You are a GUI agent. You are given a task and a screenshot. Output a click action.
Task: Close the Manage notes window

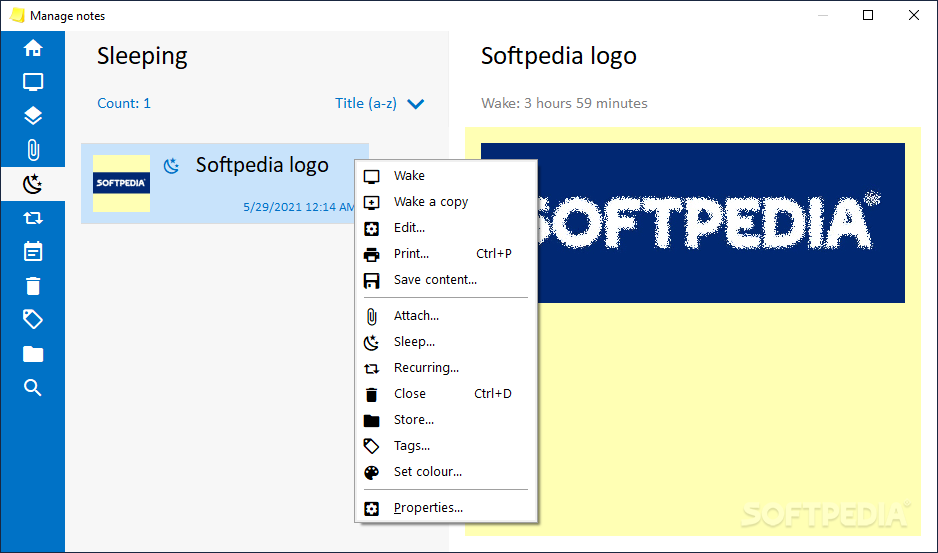point(914,16)
